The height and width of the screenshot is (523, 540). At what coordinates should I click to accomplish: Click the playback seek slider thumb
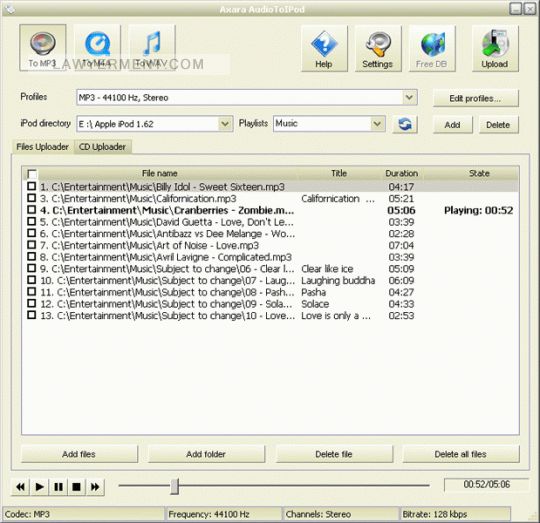(175, 486)
